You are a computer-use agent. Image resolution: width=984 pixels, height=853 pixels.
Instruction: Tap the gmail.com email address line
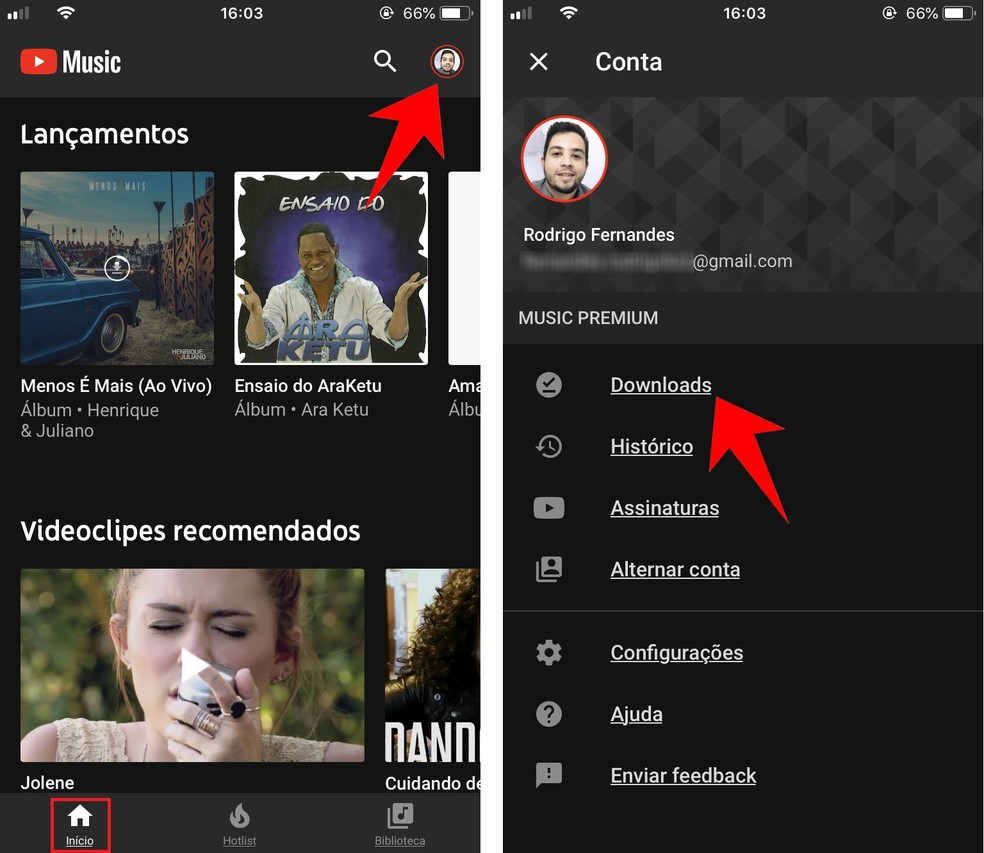point(658,261)
